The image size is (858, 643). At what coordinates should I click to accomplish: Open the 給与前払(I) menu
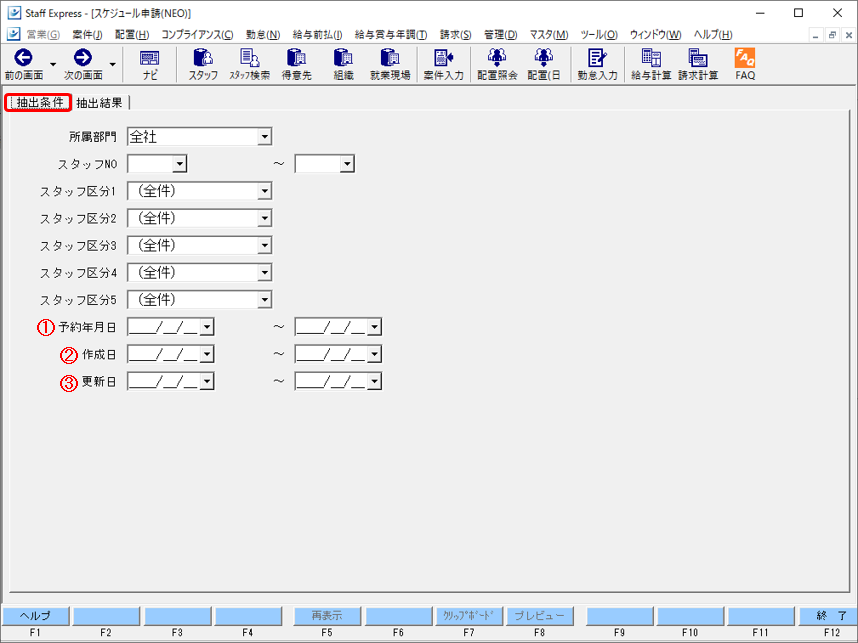pyautogui.click(x=317, y=34)
